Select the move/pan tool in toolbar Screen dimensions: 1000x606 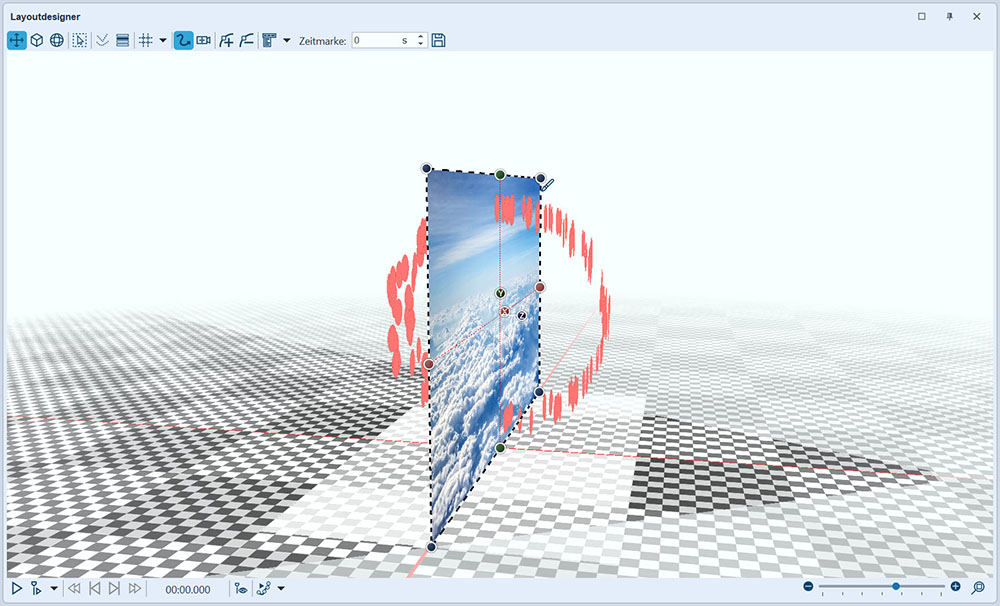click(16, 40)
